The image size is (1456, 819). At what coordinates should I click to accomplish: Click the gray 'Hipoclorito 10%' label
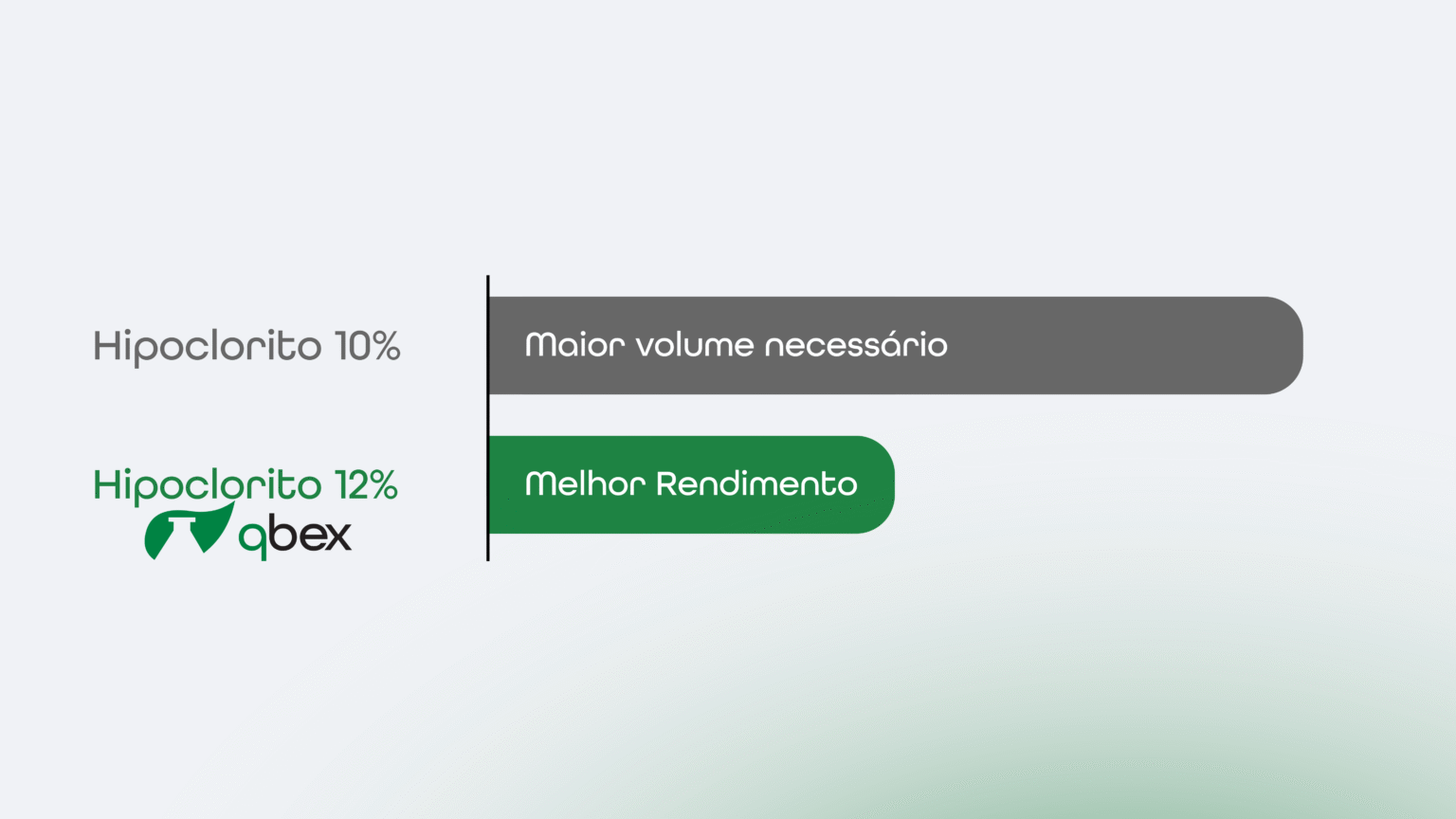246,346
